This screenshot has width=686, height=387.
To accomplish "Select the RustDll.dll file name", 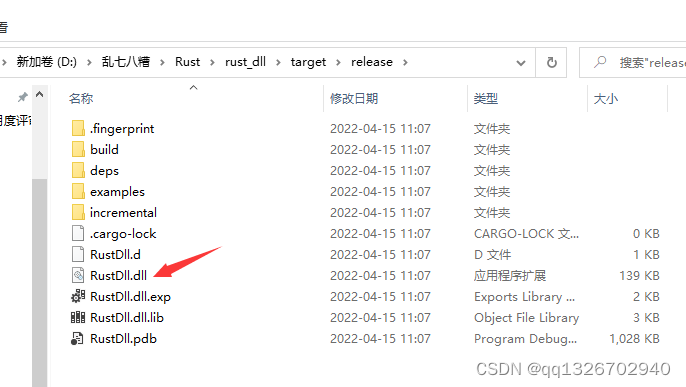I will [x=119, y=275].
